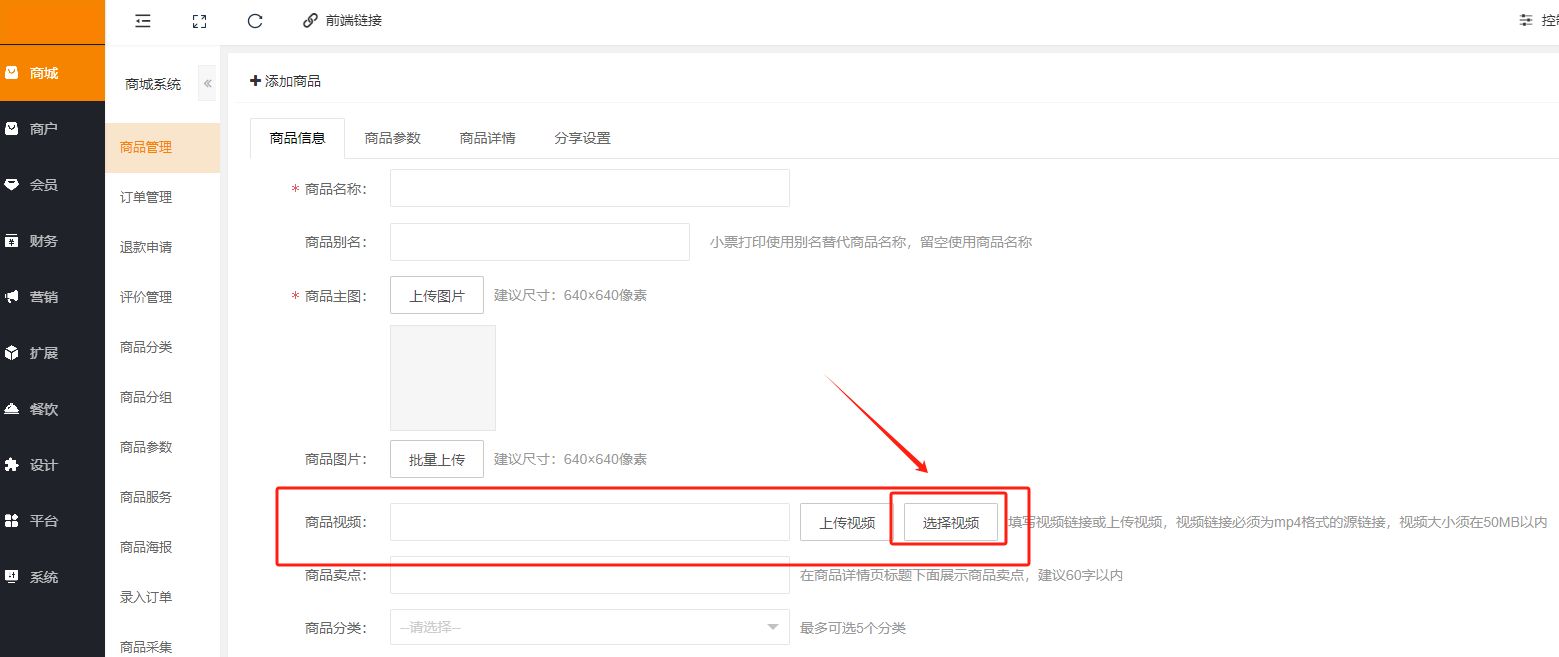The image size is (1559, 657).
Task: Collapse the 商城系统 submenu panel
Action: [208, 84]
